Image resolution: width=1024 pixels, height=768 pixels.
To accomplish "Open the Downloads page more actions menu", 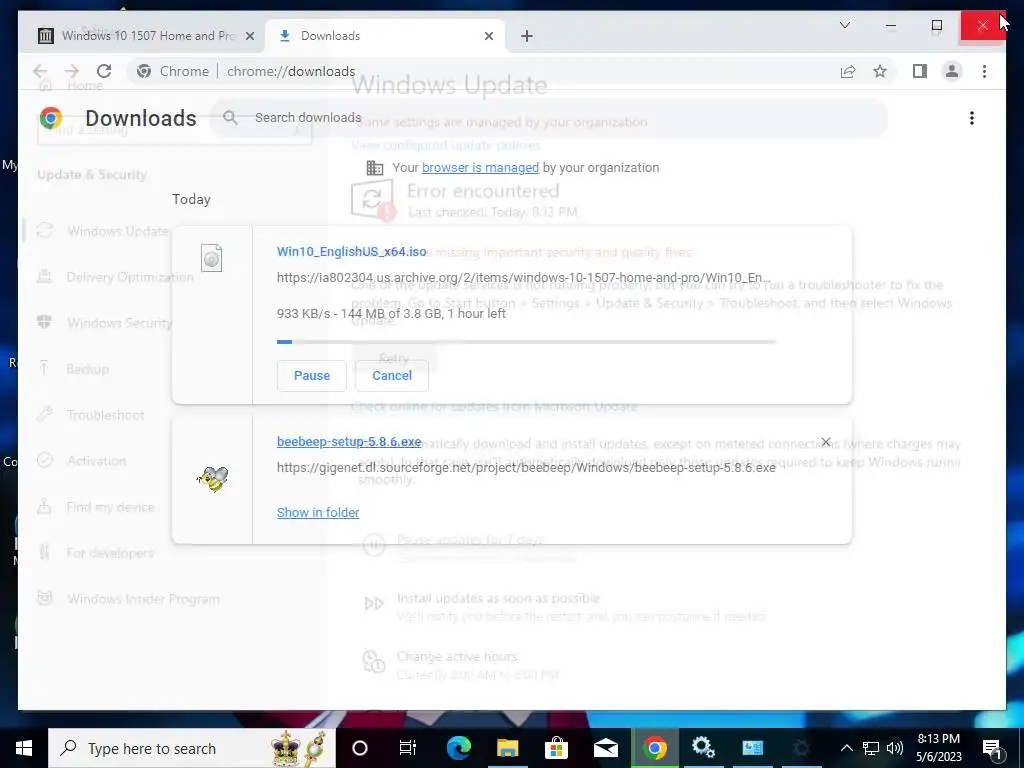I will [x=972, y=118].
